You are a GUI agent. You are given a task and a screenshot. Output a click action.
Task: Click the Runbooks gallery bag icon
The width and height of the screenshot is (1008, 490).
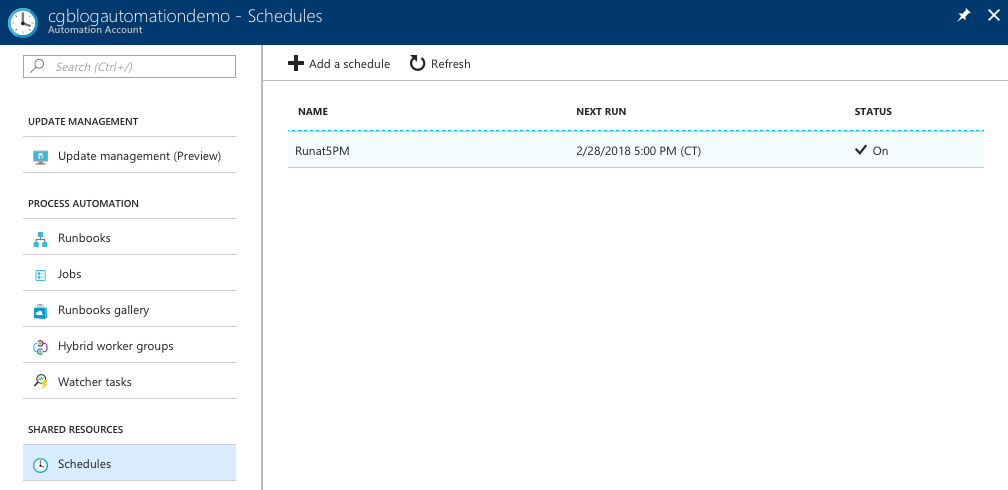click(40, 311)
